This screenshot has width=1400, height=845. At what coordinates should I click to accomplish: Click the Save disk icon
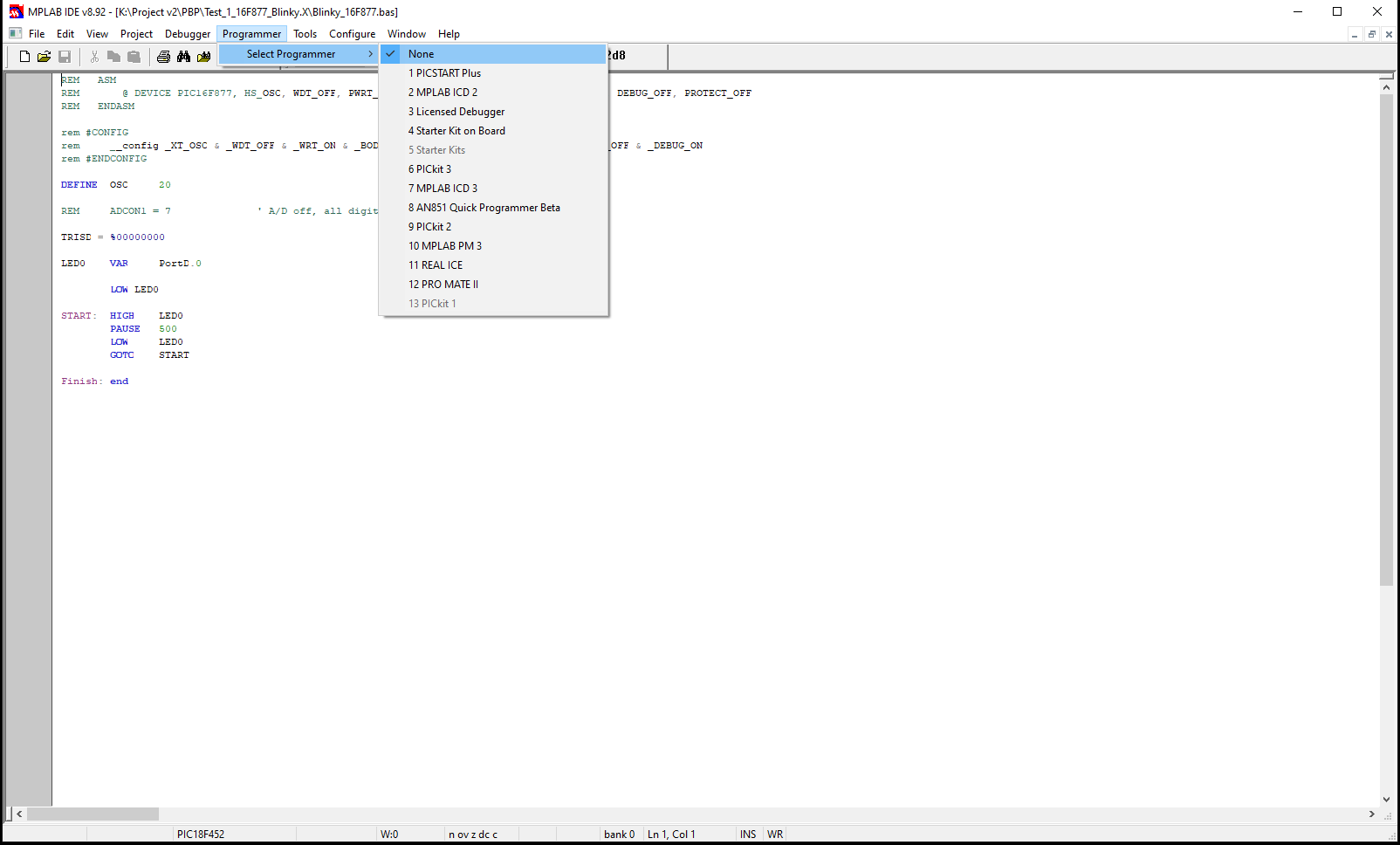click(65, 57)
